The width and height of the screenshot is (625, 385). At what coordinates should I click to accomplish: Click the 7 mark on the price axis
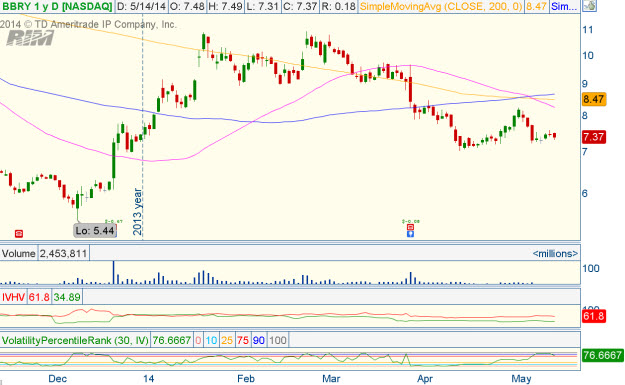[585, 151]
